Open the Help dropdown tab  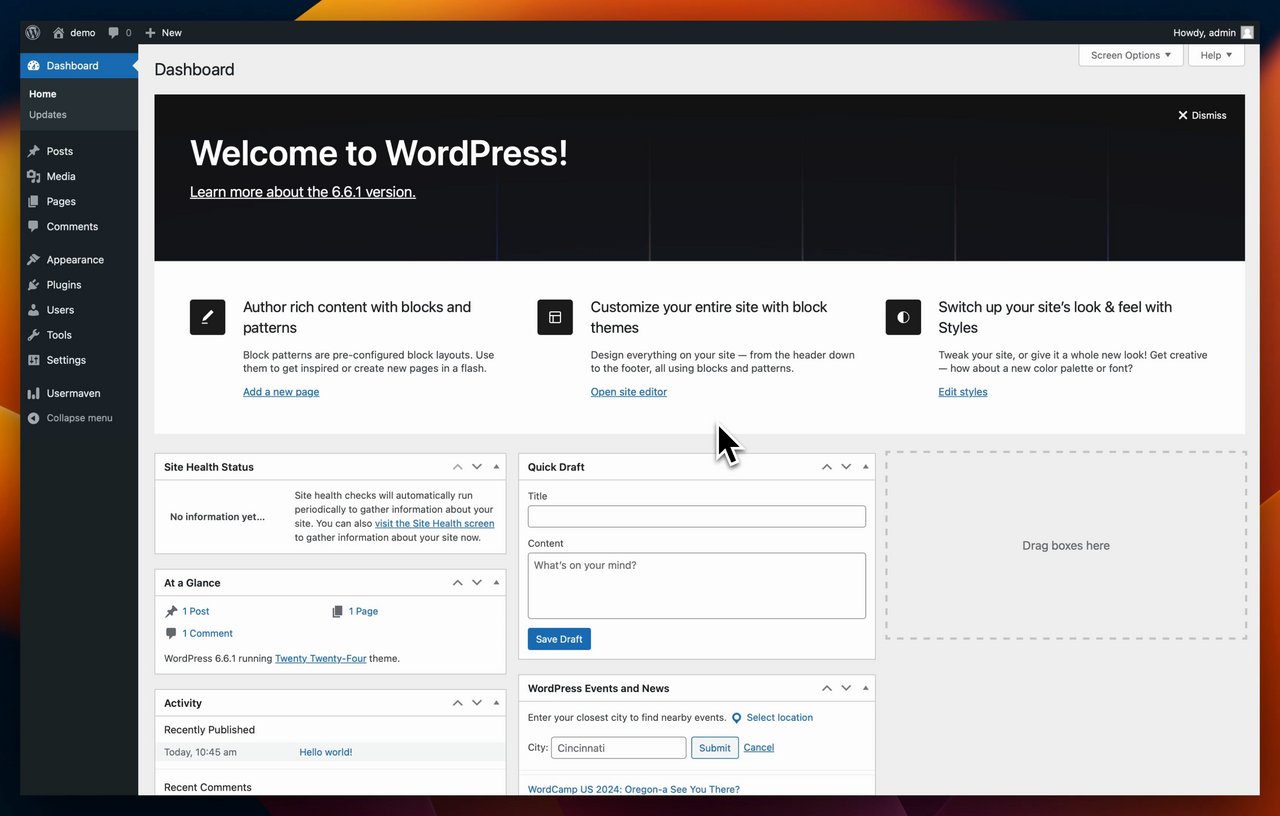1216,55
